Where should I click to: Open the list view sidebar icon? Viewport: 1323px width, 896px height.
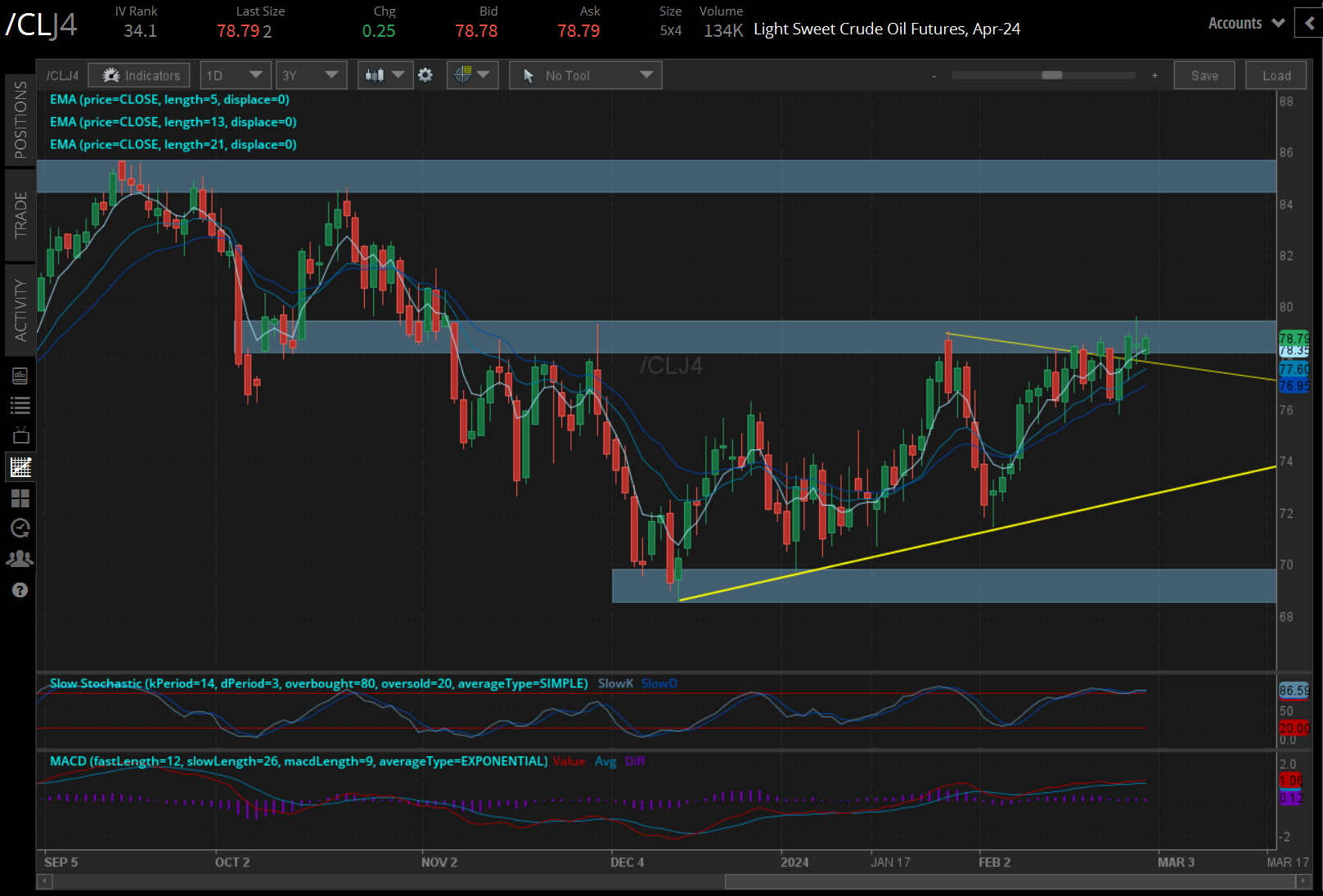click(x=20, y=406)
